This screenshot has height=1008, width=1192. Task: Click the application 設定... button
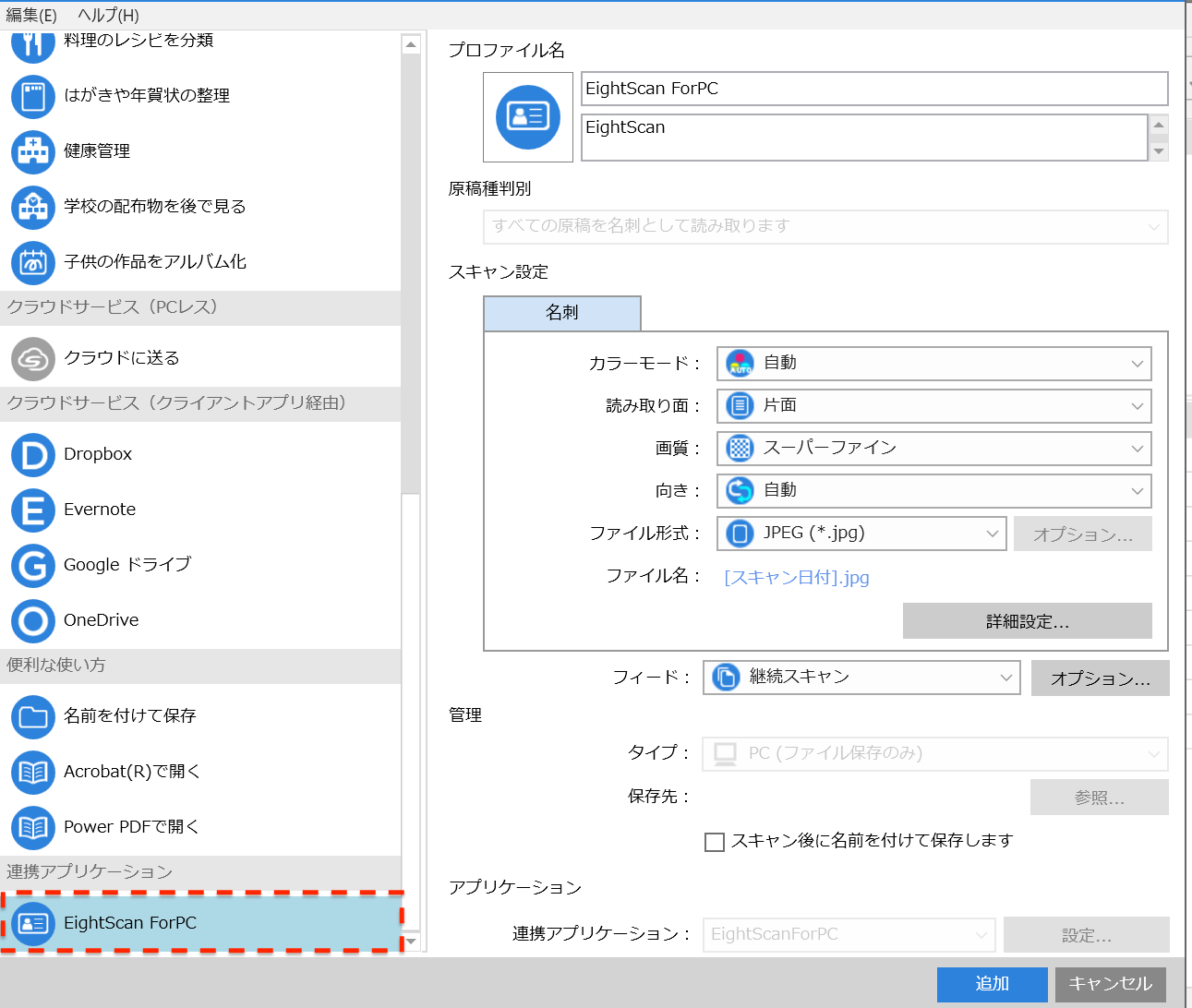click(1087, 935)
